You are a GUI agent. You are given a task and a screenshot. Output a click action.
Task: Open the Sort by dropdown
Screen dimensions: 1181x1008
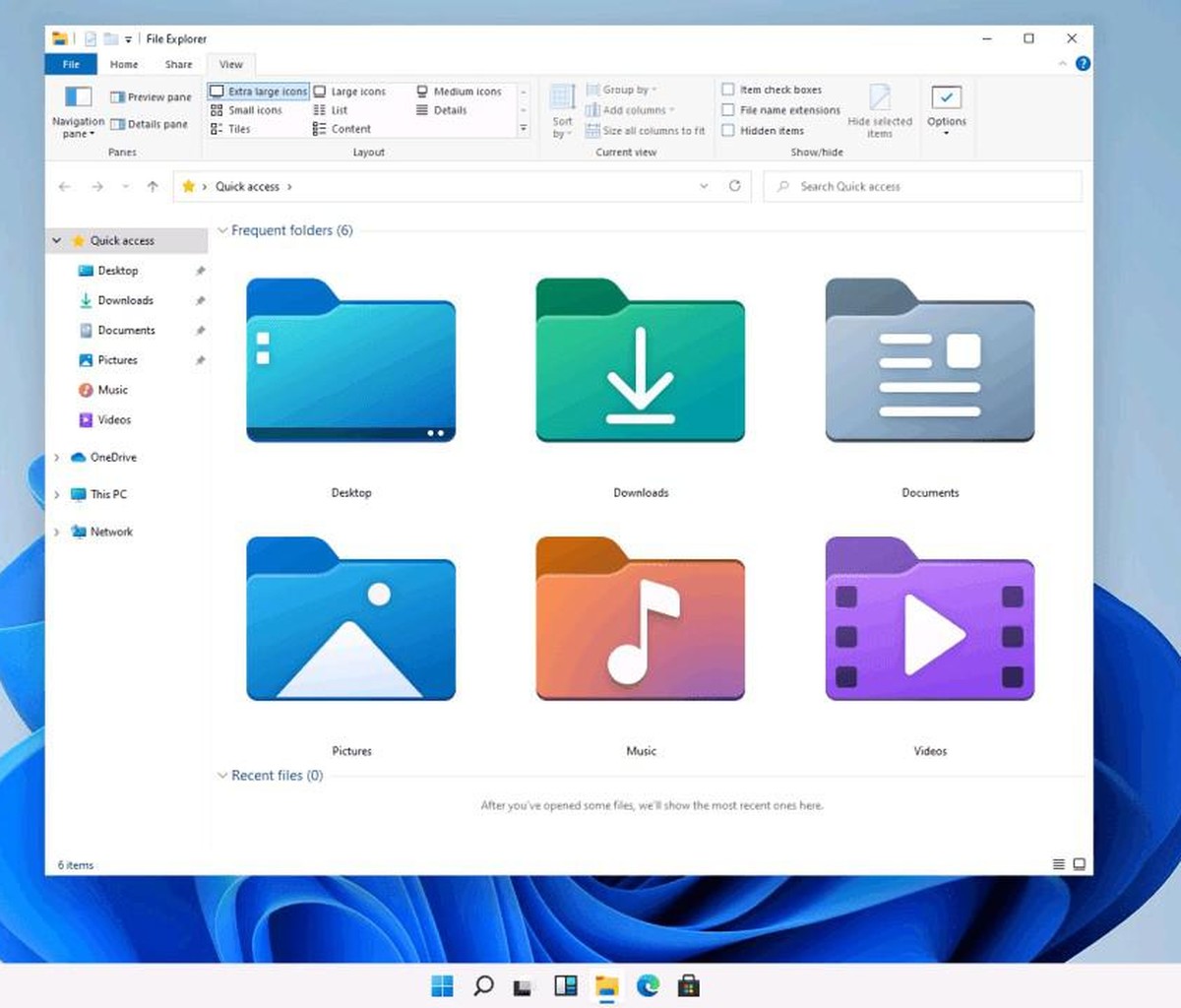pyautogui.click(x=562, y=111)
